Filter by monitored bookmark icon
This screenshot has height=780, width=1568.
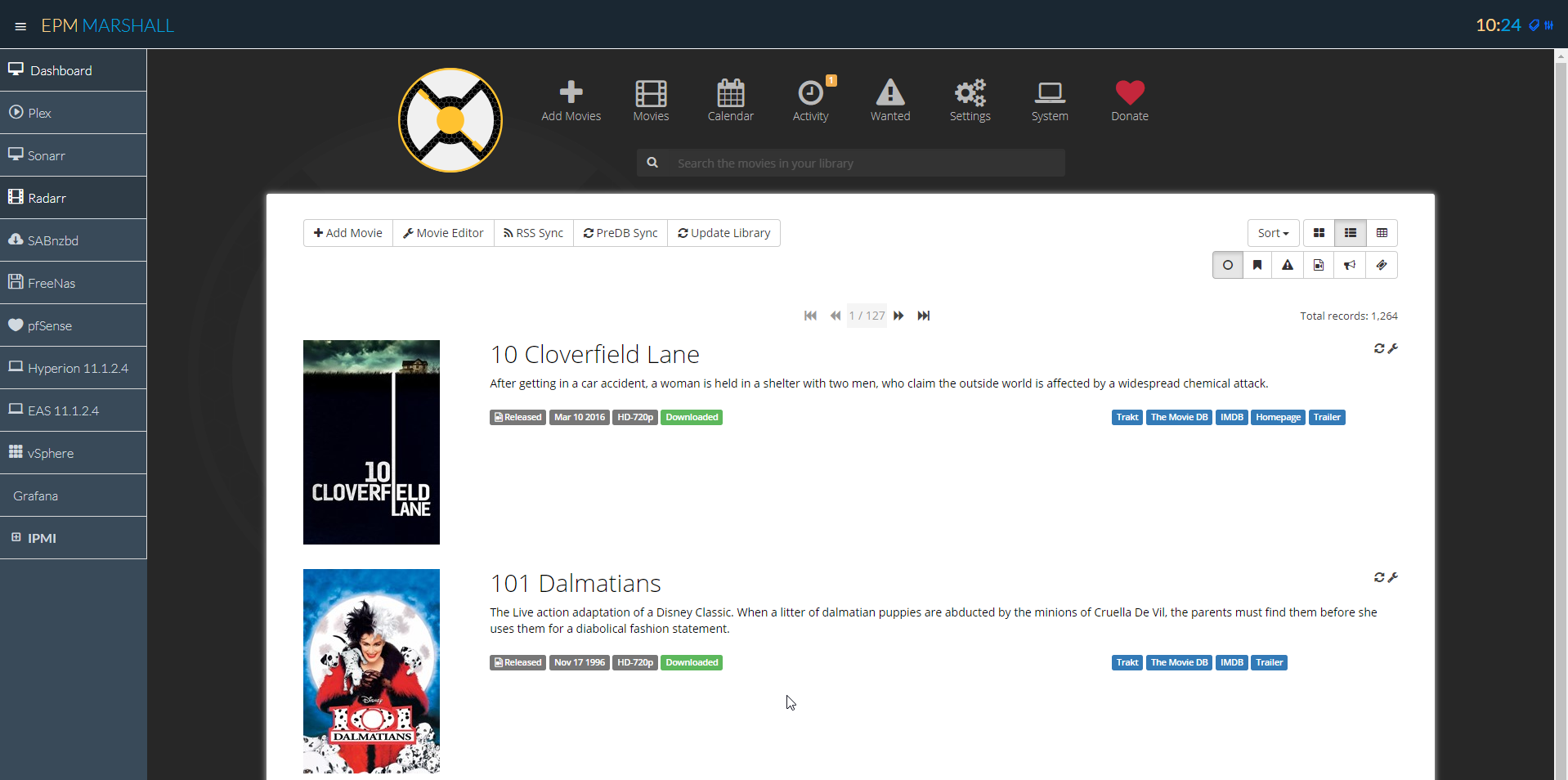(x=1258, y=265)
